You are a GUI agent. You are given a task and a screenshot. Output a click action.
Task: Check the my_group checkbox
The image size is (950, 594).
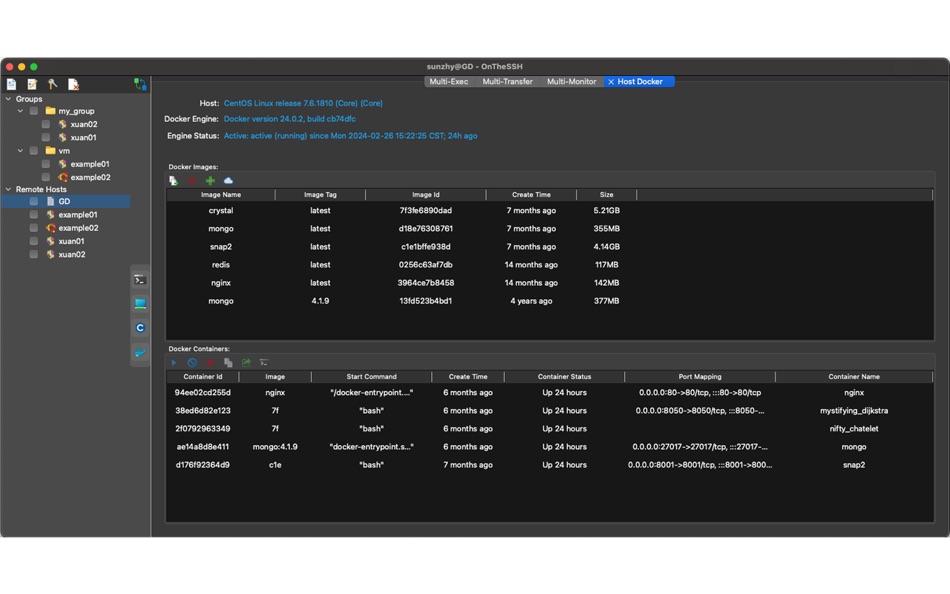pos(34,111)
